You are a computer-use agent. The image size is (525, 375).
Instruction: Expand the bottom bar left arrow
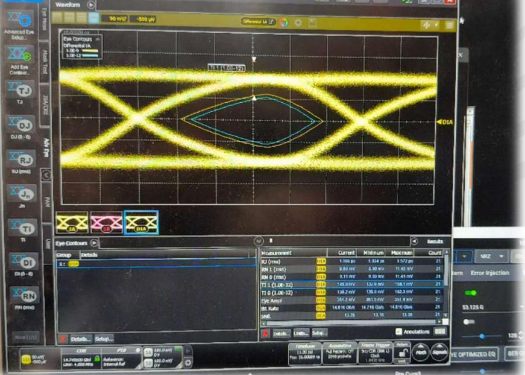pyautogui.click(x=14, y=353)
